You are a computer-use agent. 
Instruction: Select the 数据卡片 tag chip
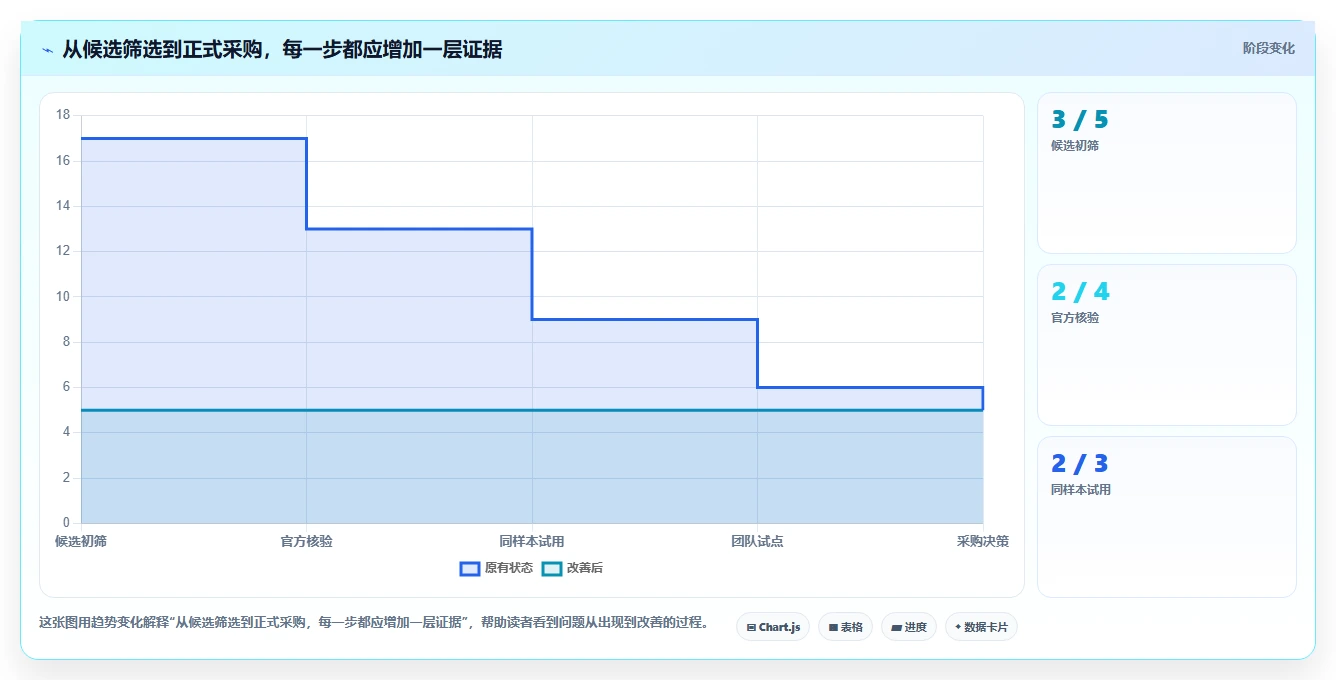981,627
